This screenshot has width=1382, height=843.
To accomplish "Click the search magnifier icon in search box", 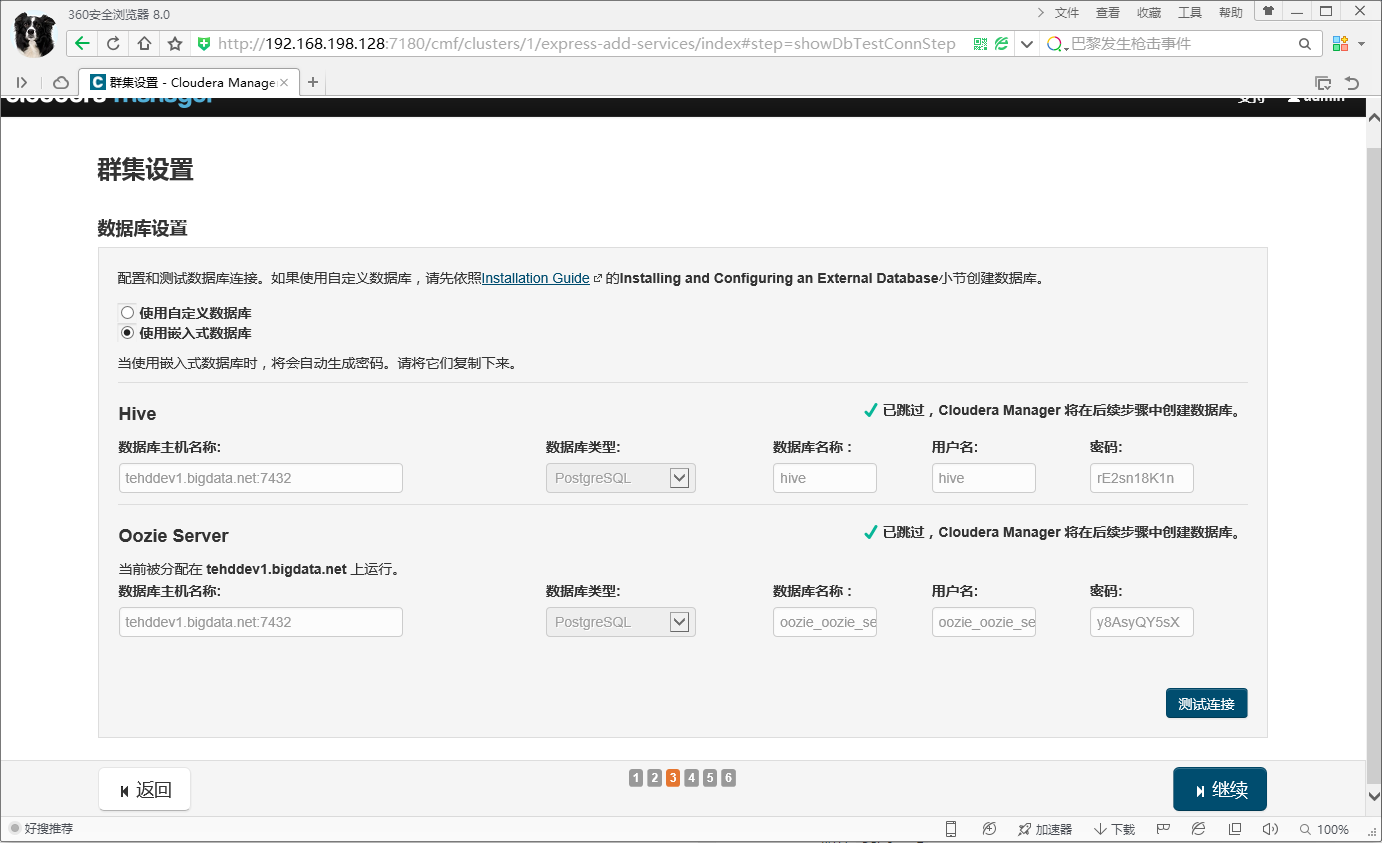I will pyautogui.click(x=1304, y=44).
